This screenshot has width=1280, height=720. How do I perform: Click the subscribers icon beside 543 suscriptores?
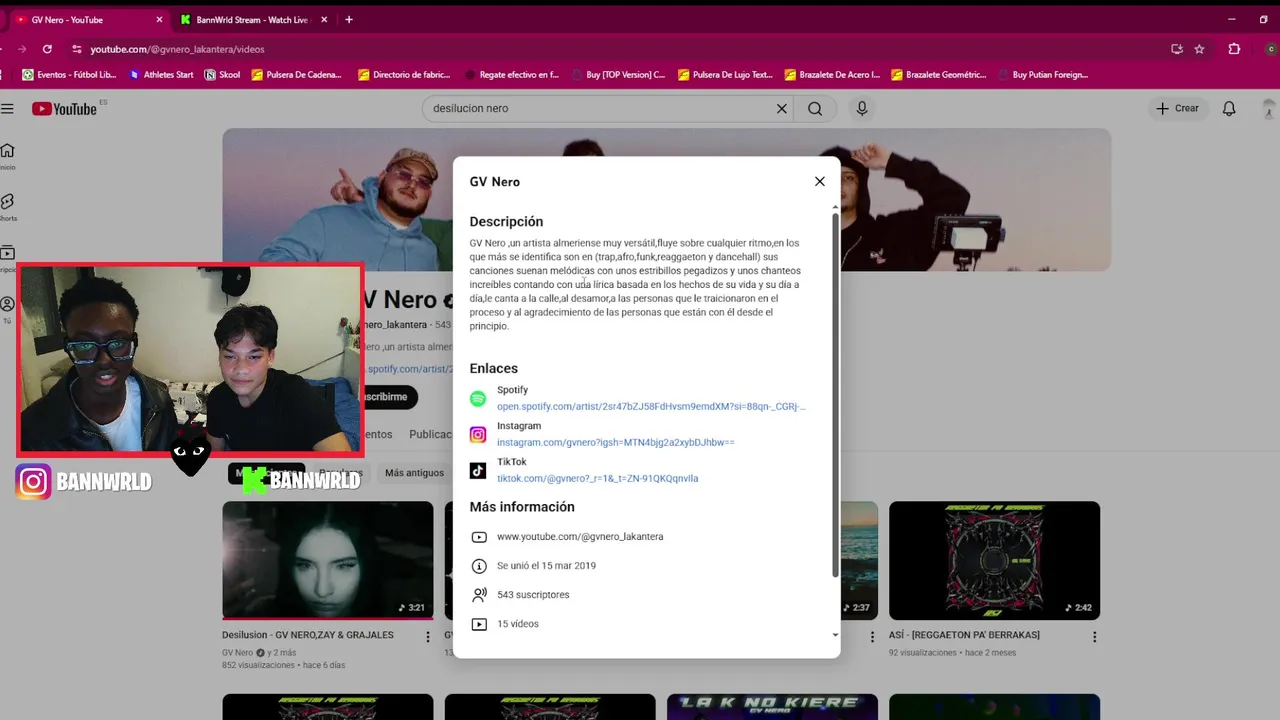coord(479,595)
